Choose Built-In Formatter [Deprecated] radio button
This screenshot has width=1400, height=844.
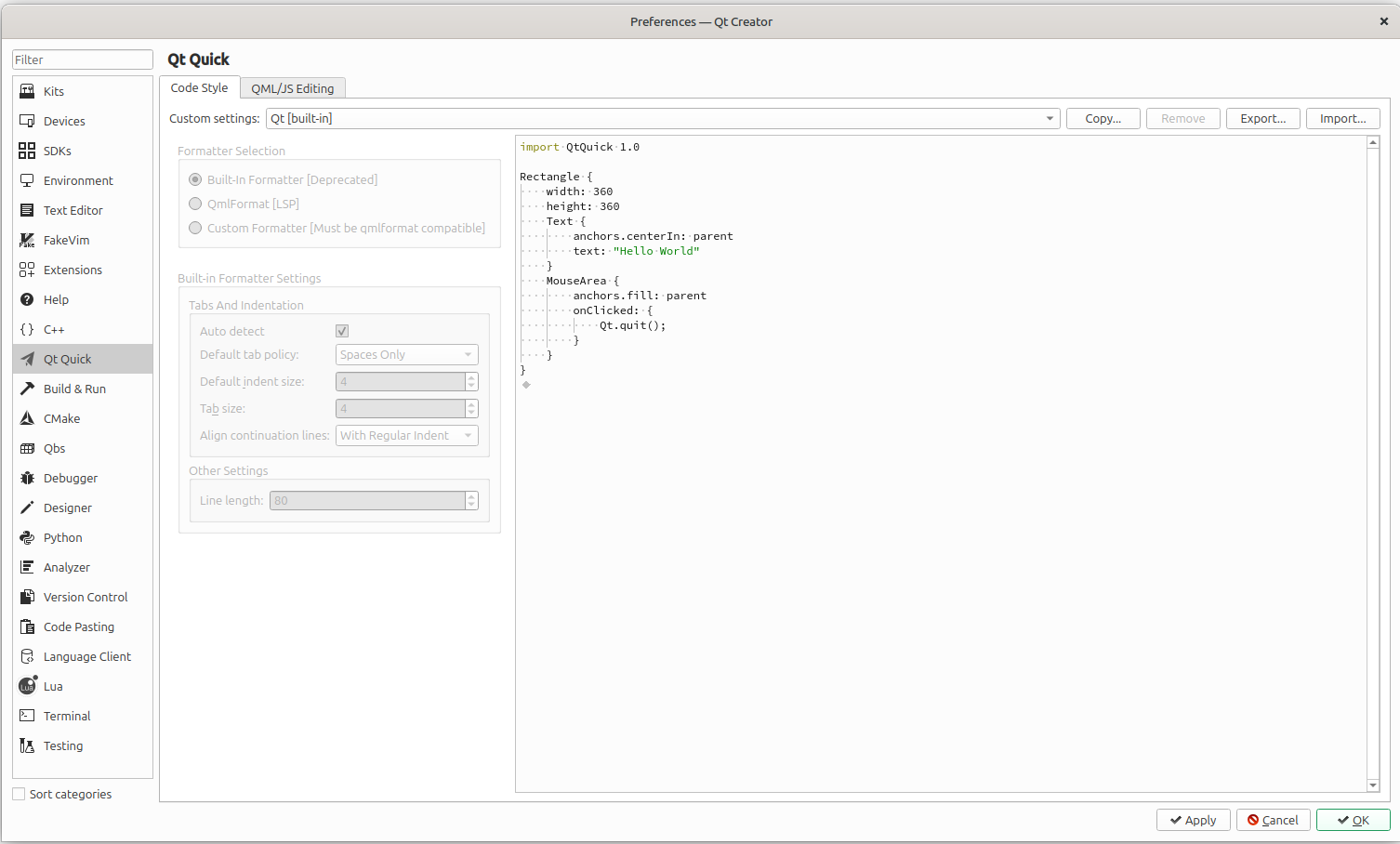click(x=195, y=179)
